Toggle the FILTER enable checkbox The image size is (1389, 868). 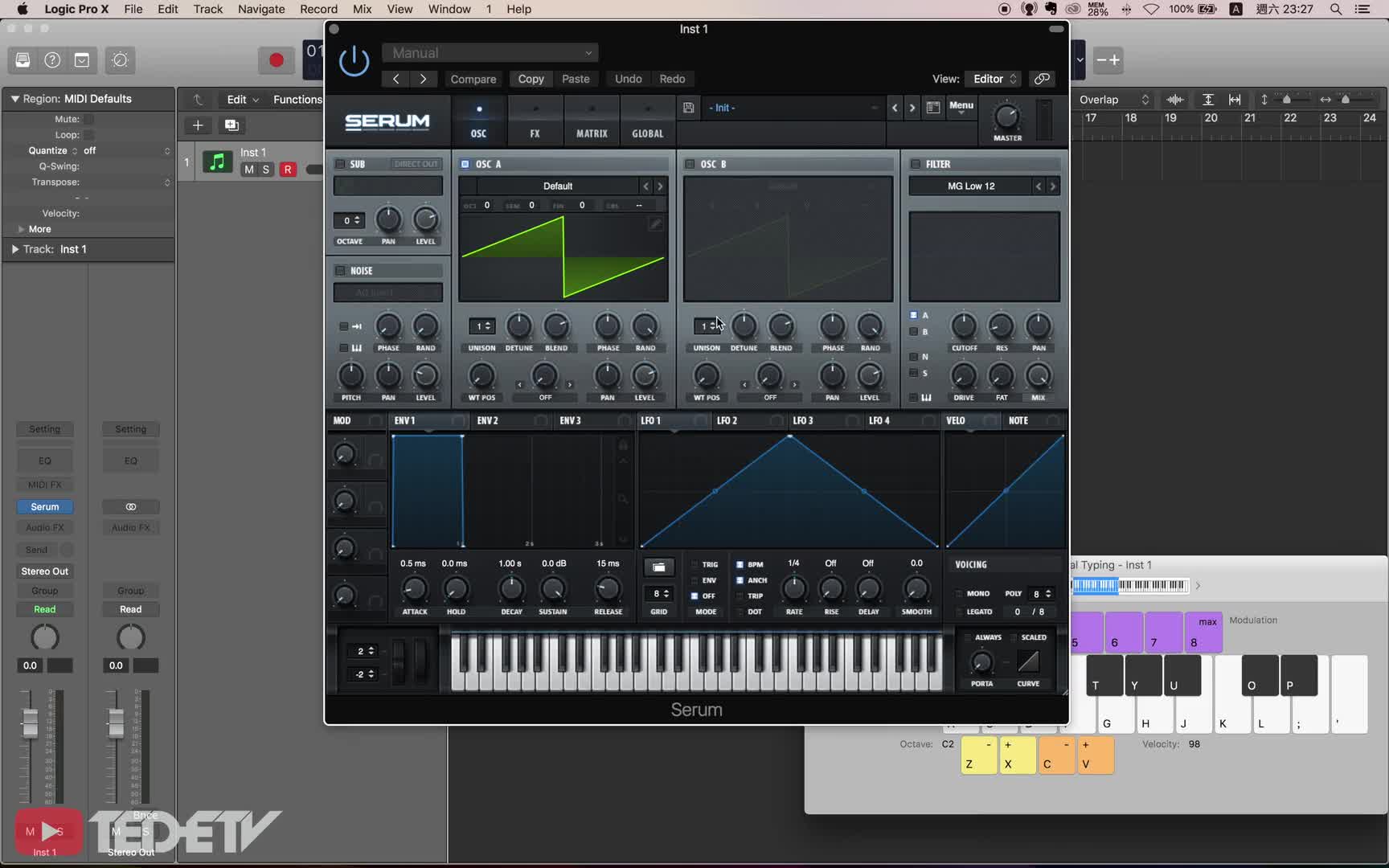tap(915, 164)
